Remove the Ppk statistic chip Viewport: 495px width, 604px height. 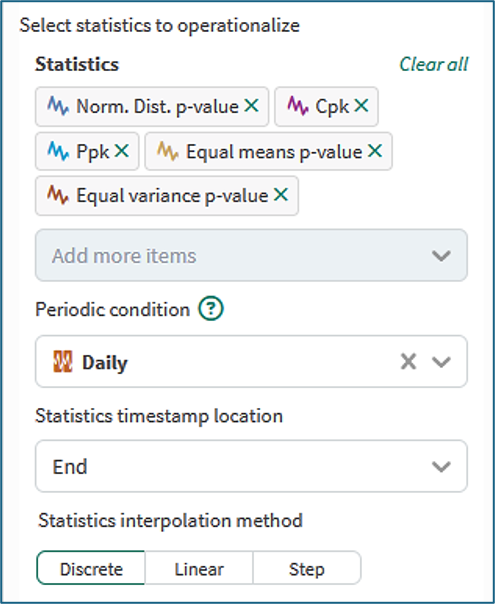[x=122, y=151]
